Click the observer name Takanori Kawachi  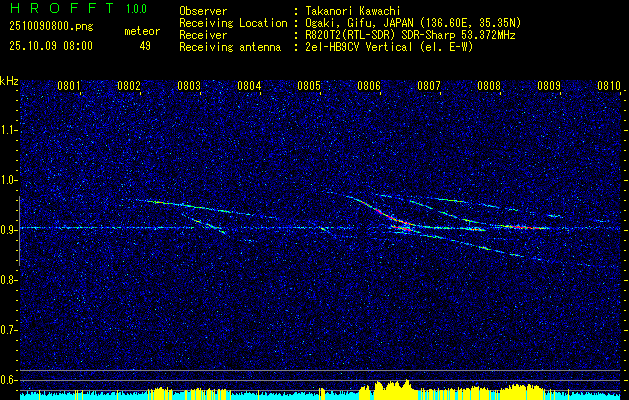[353, 11]
